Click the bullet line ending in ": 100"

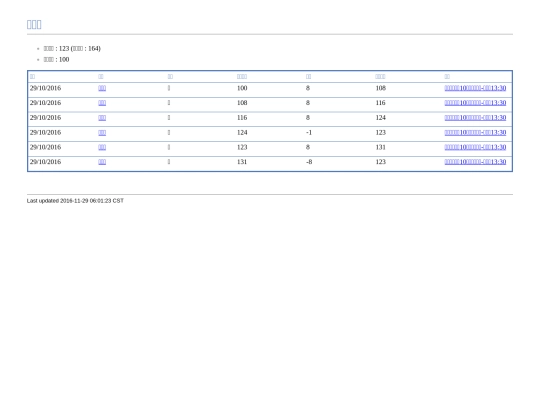pos(56,60)
